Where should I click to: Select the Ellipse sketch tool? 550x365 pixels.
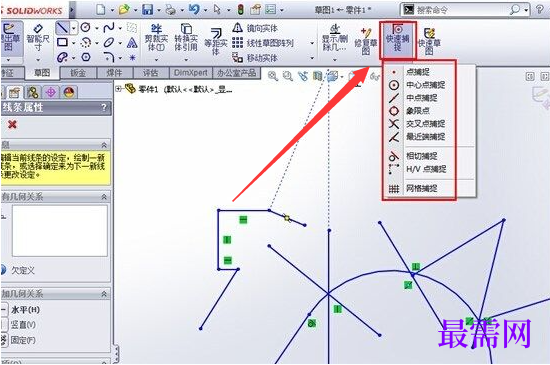click(x=109, y=42)
